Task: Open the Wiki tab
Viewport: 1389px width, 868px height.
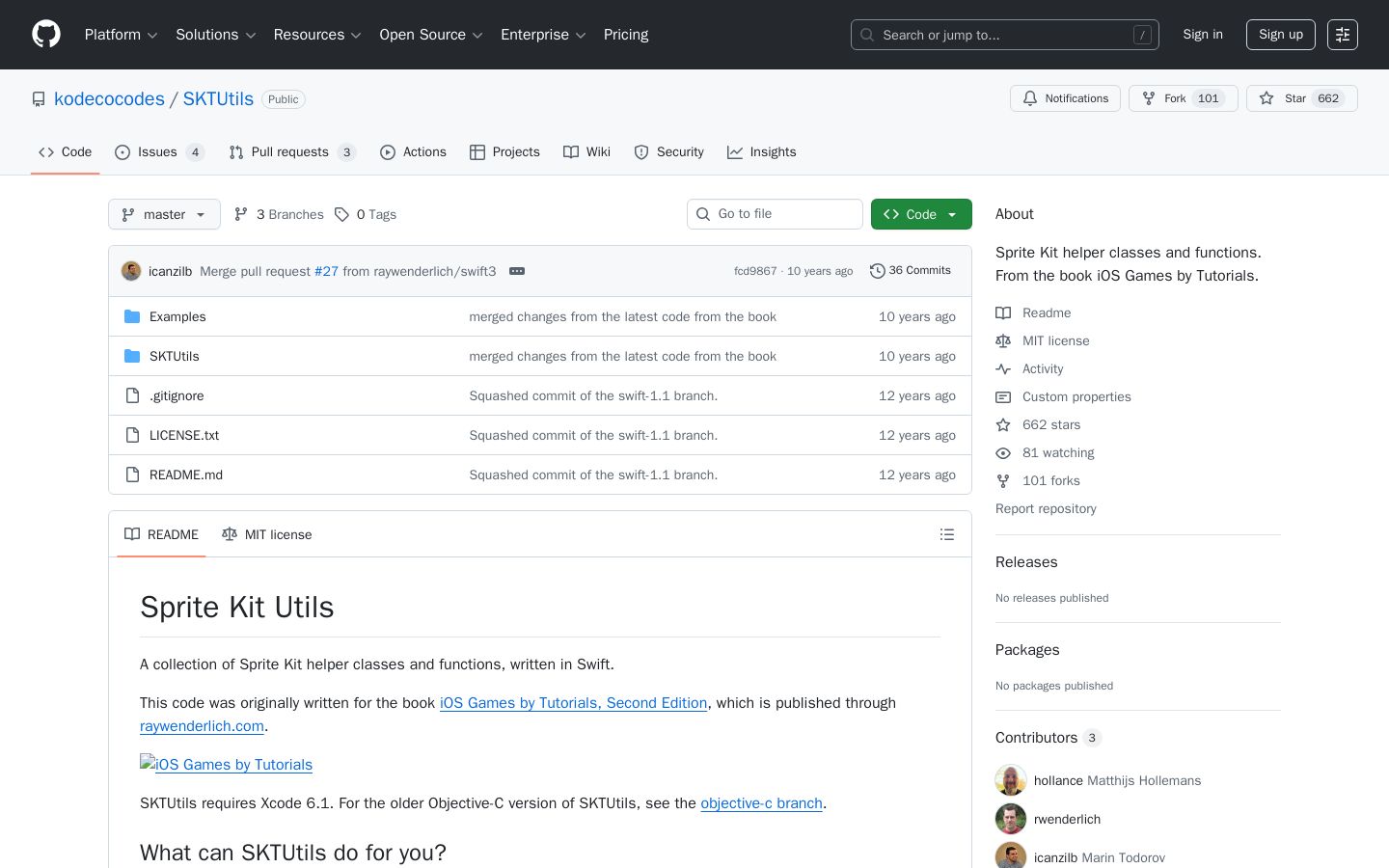Action: pyautogui.click(x=586, y=152)
